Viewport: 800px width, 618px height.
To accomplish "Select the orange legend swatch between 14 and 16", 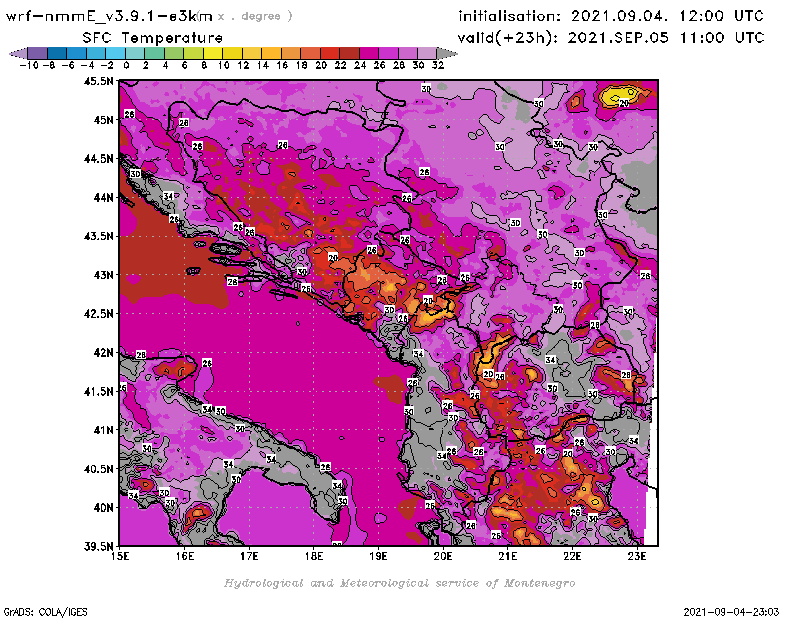I will pos(271,53).
